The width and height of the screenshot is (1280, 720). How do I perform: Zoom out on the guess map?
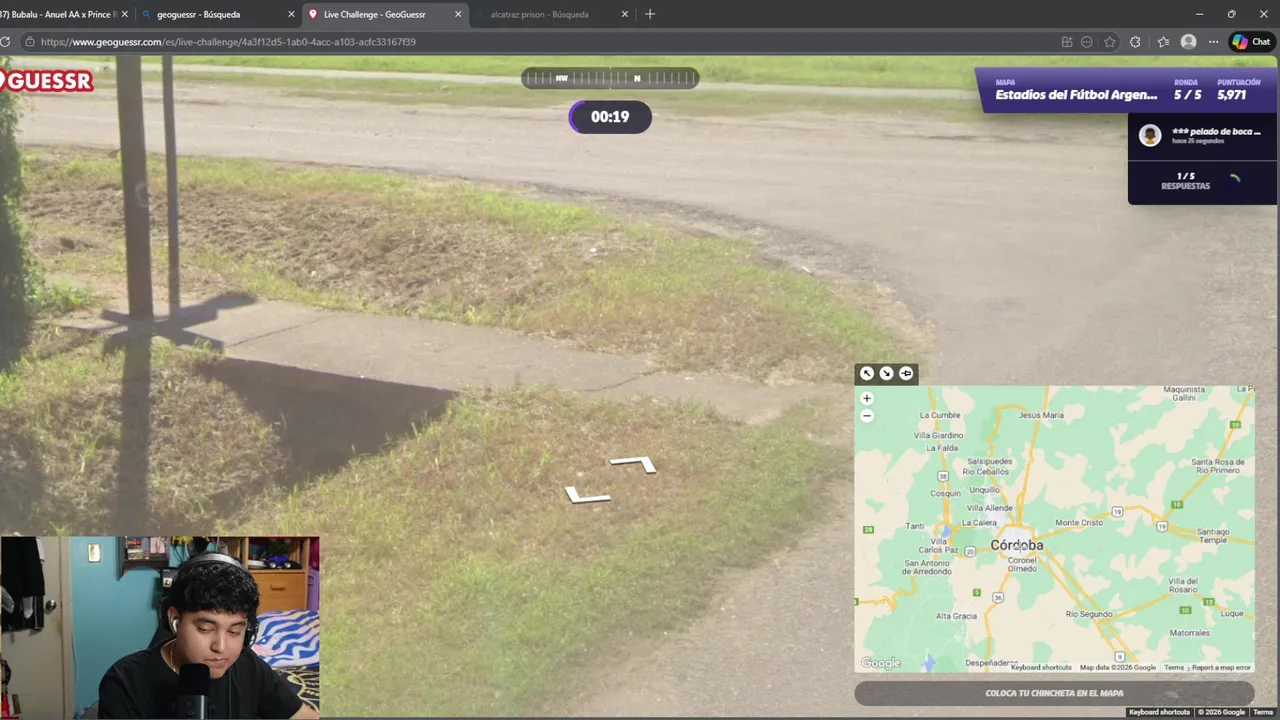coord(867,415)
